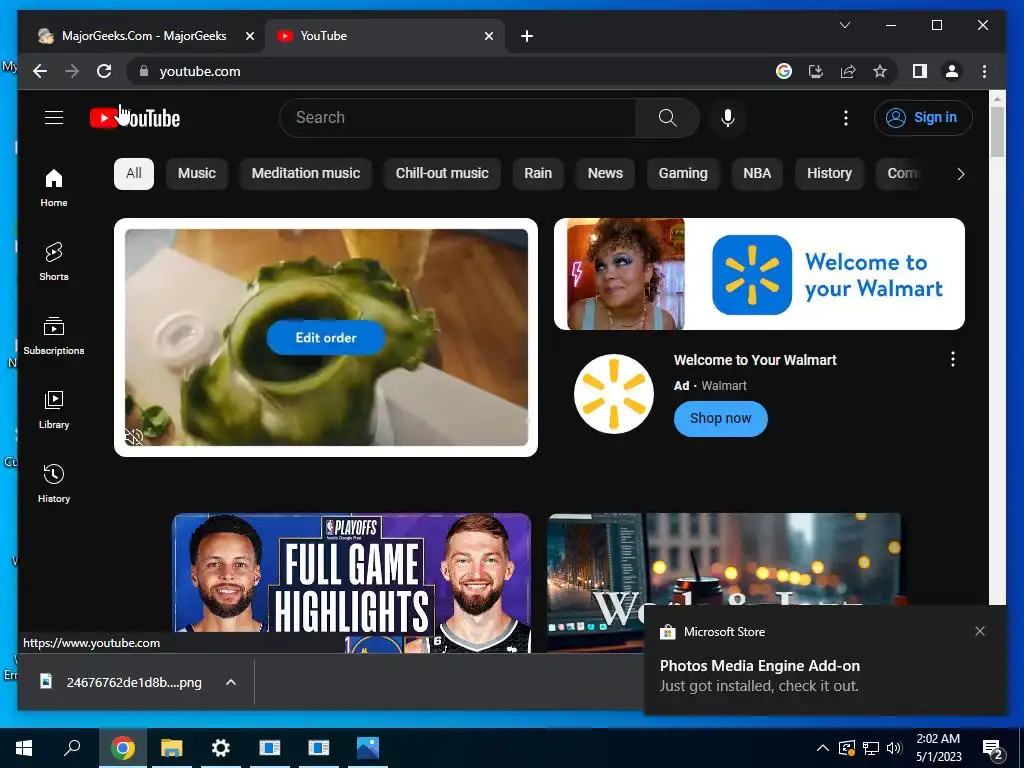This screenshot has width=1024, height=768.
Task: Click the YouTube search field
Action: [x=457, y=118]
